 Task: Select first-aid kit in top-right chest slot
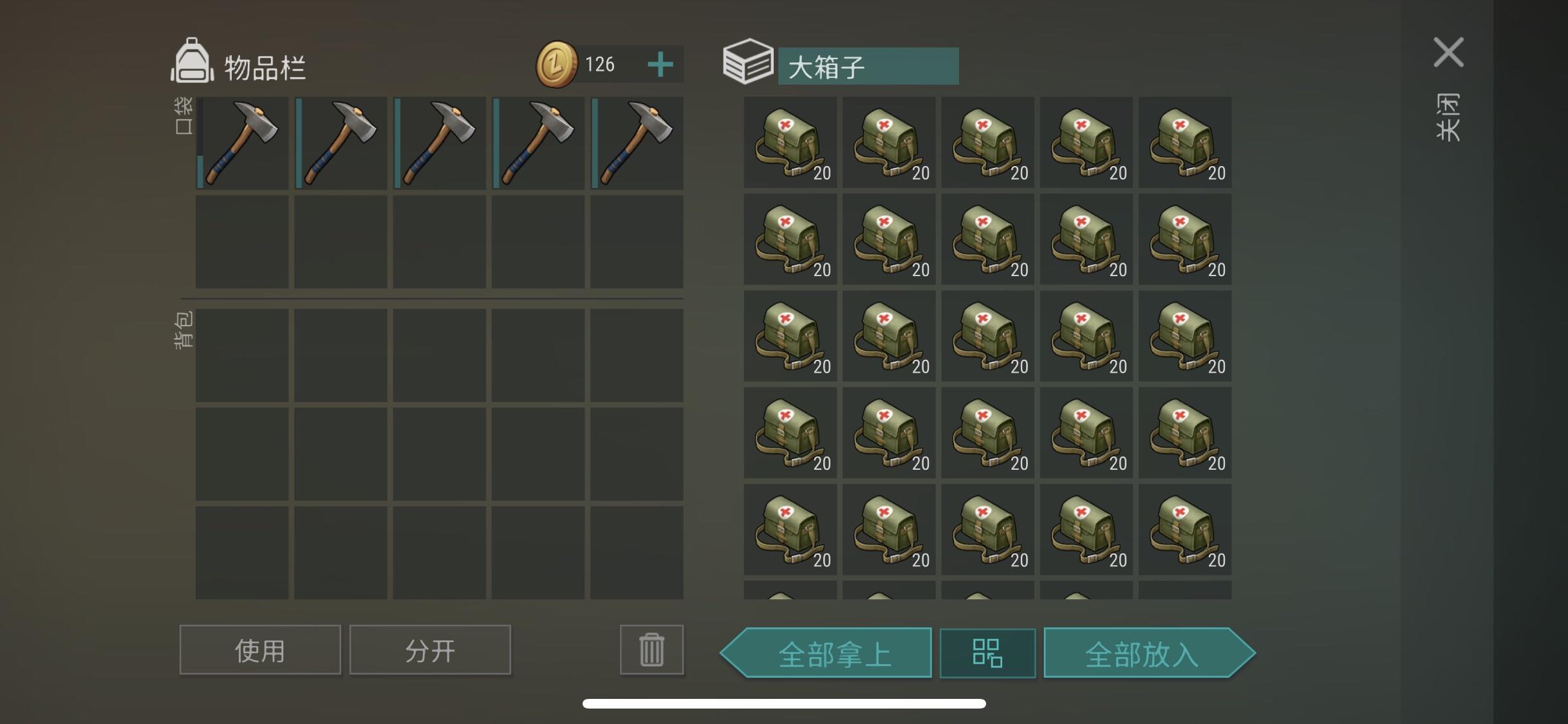(x=1185, y=142)
